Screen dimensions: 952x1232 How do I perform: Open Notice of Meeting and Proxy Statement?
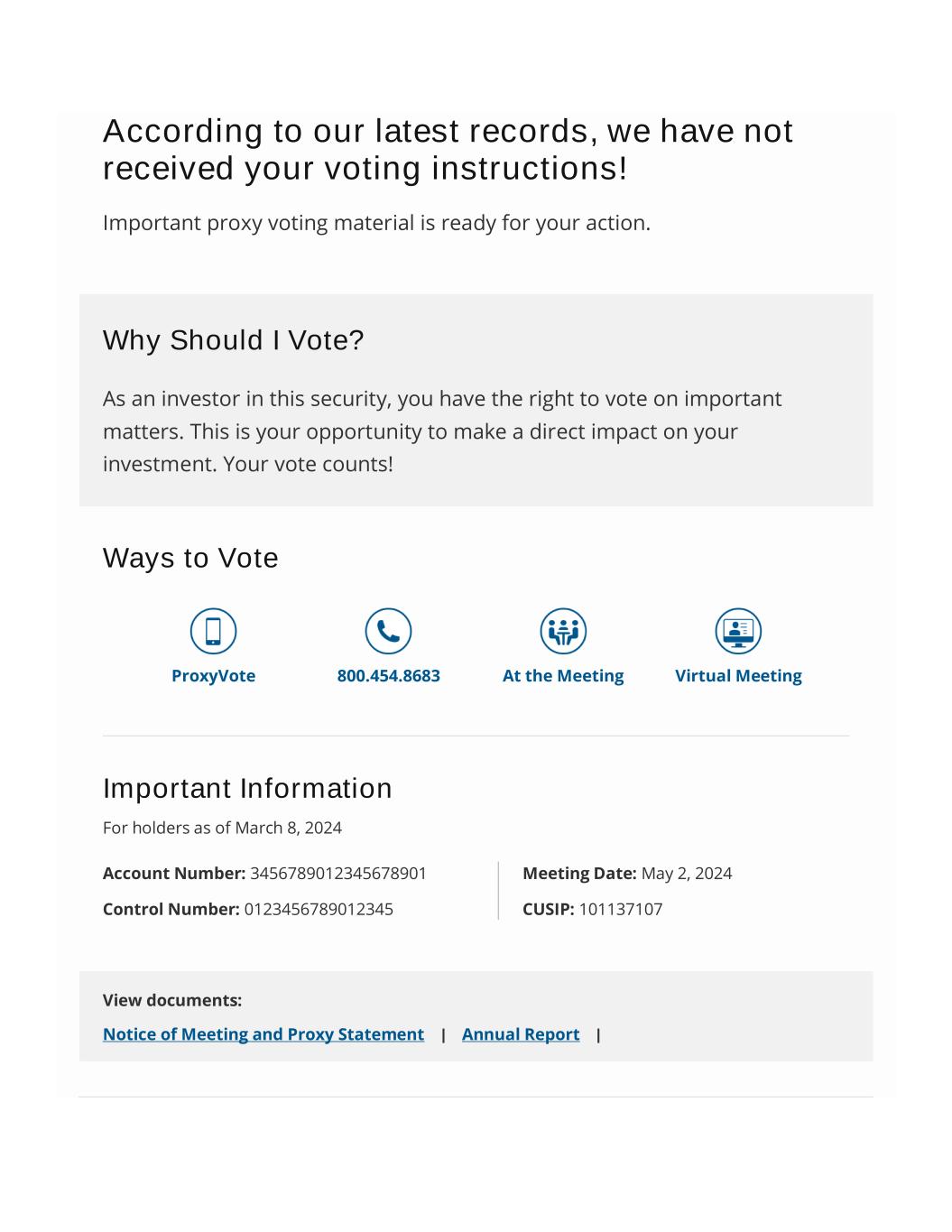(x=263, y=1034)
